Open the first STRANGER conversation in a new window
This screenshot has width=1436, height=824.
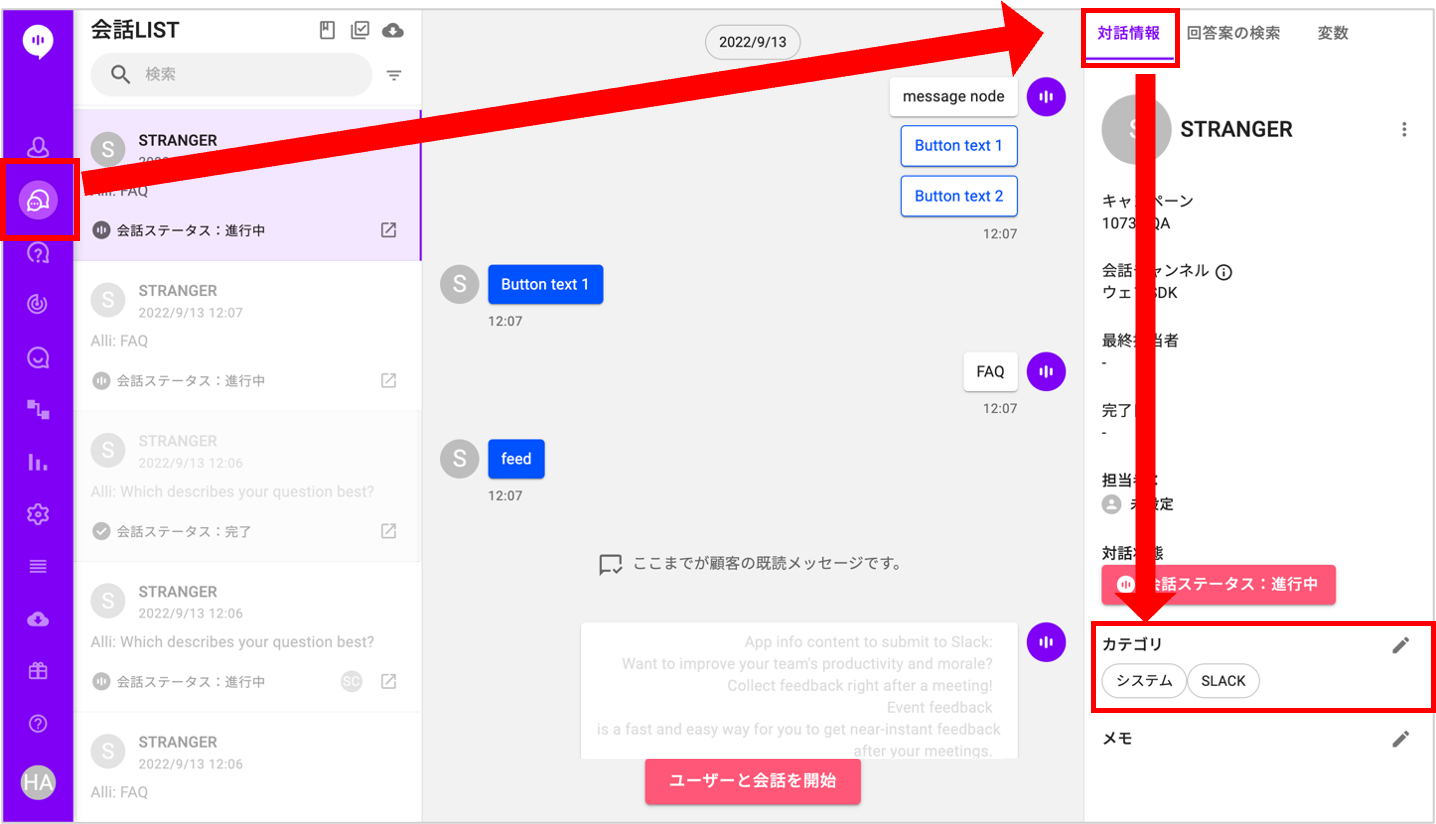point(389,230)
